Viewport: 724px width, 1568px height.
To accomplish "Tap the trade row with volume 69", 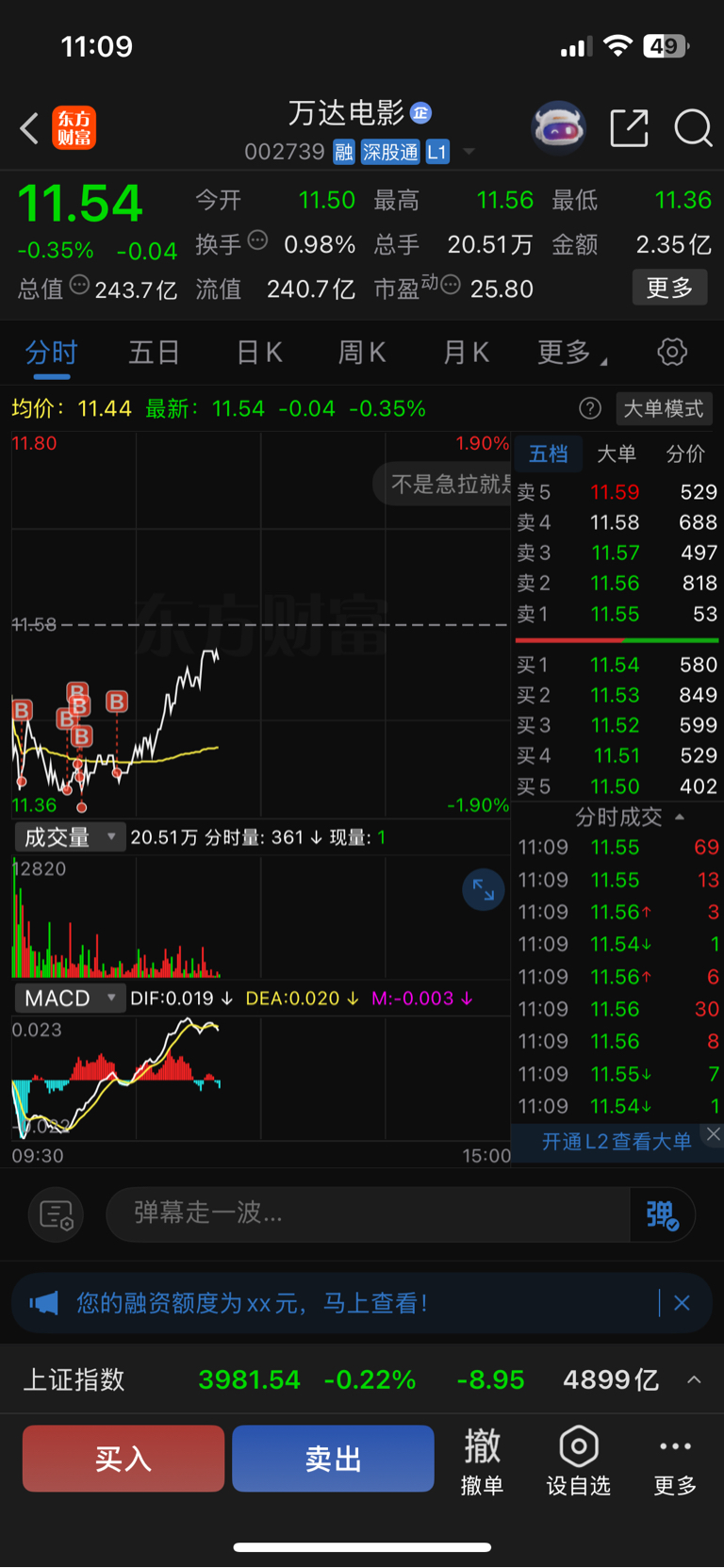I will point(618,847).
